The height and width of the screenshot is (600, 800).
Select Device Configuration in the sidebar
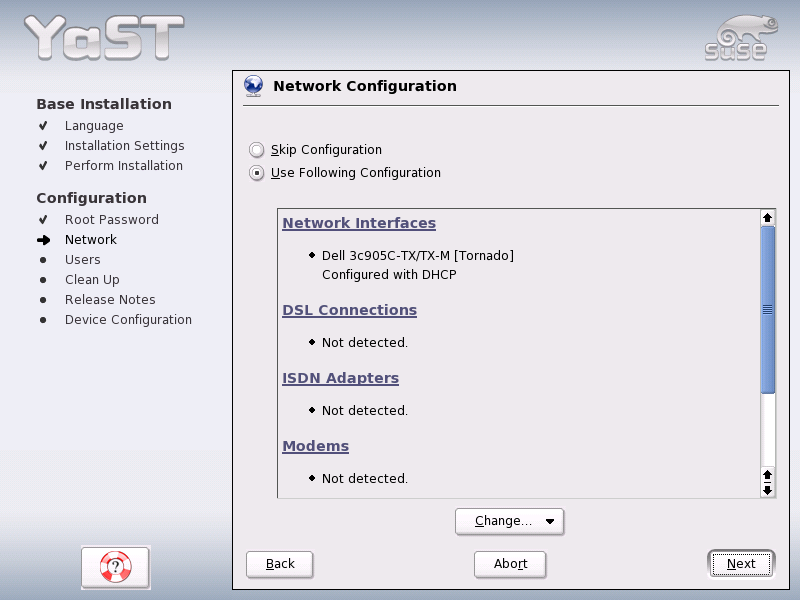(127, 319)
